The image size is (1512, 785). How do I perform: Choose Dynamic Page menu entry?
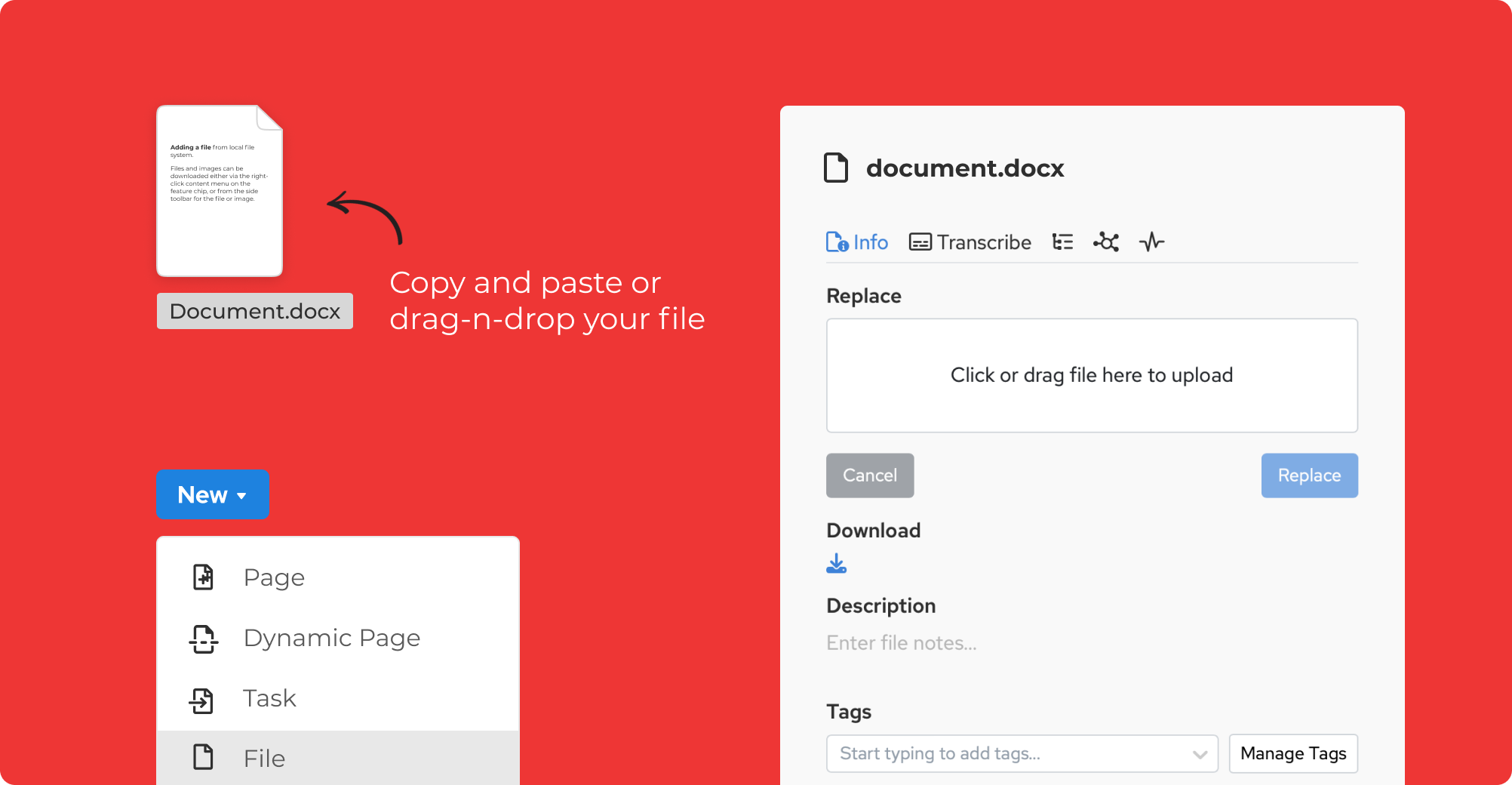pyautogui.click(x=331, y=638)
